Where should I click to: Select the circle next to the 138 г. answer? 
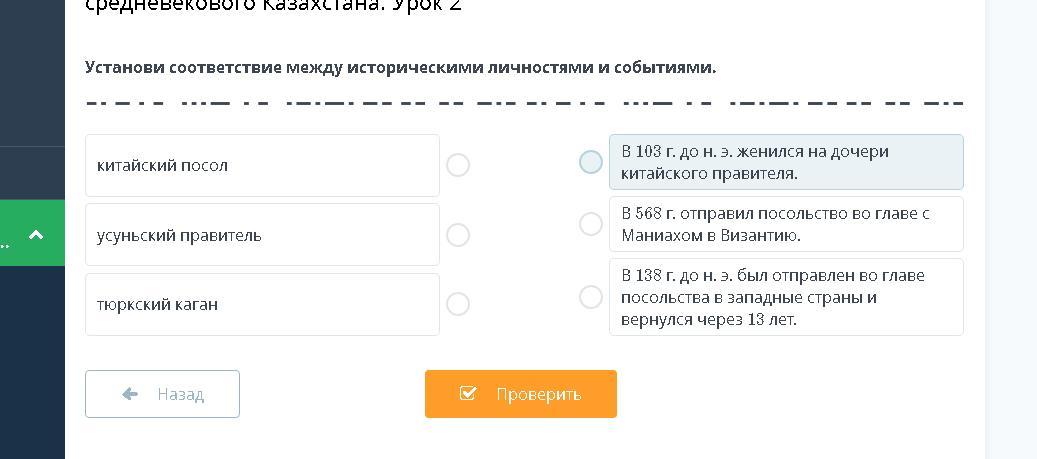pyautogui.click(x=591, y=297)
